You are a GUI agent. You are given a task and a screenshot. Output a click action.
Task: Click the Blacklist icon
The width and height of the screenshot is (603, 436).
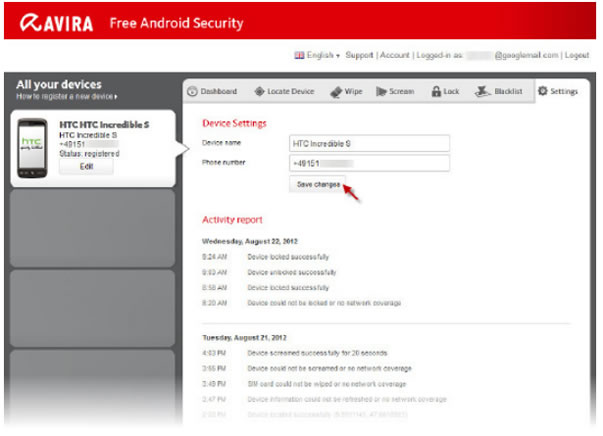pos(482,92)
